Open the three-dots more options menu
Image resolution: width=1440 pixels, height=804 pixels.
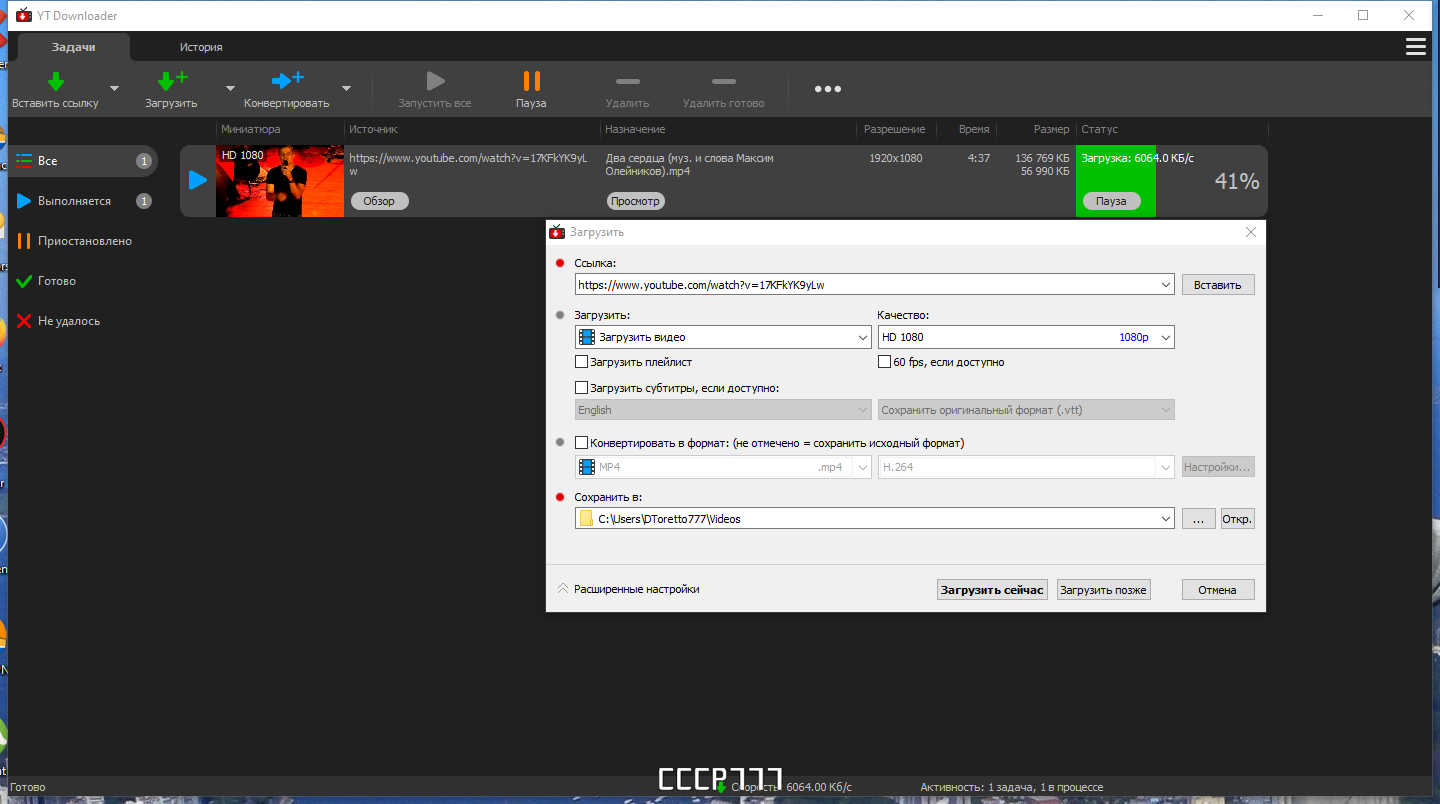827,89
